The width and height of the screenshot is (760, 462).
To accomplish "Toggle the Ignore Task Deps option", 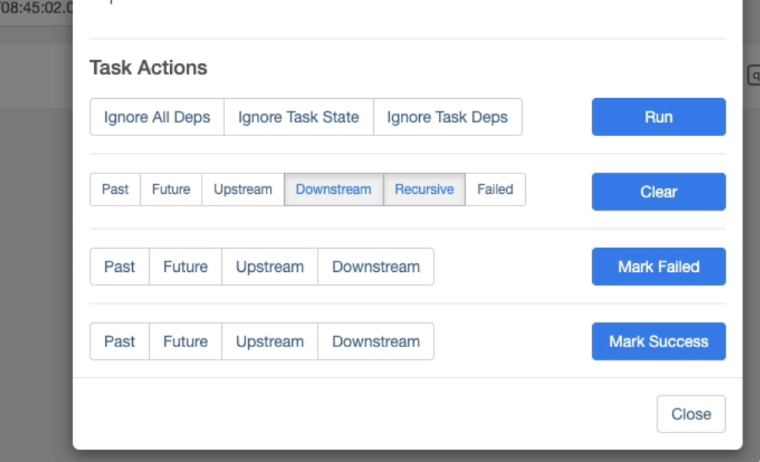I will tap(447, 117).
